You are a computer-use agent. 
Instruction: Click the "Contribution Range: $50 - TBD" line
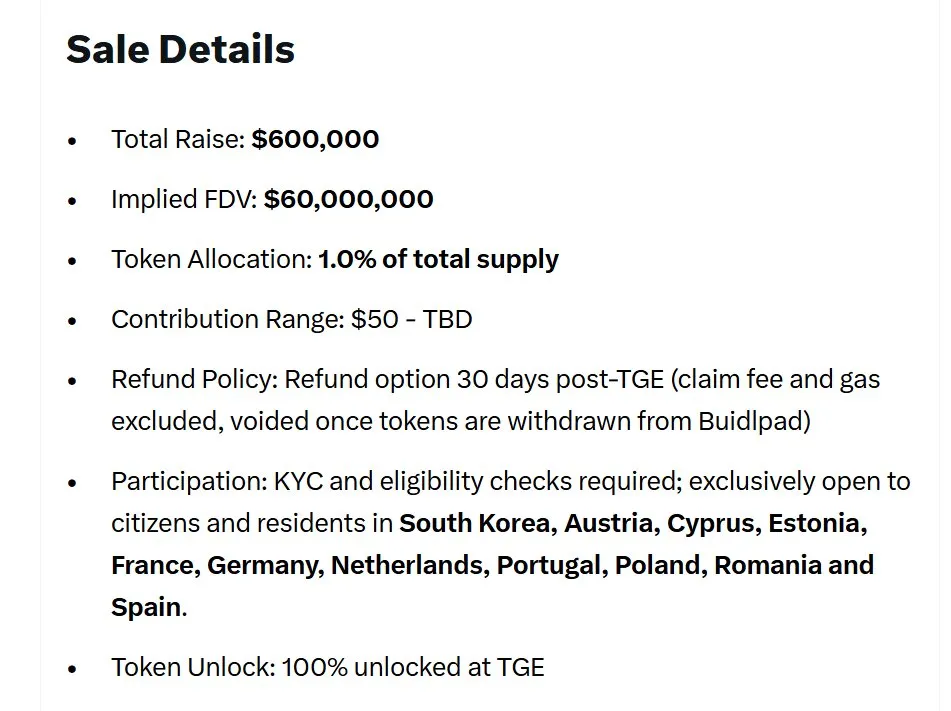(291, 319)
